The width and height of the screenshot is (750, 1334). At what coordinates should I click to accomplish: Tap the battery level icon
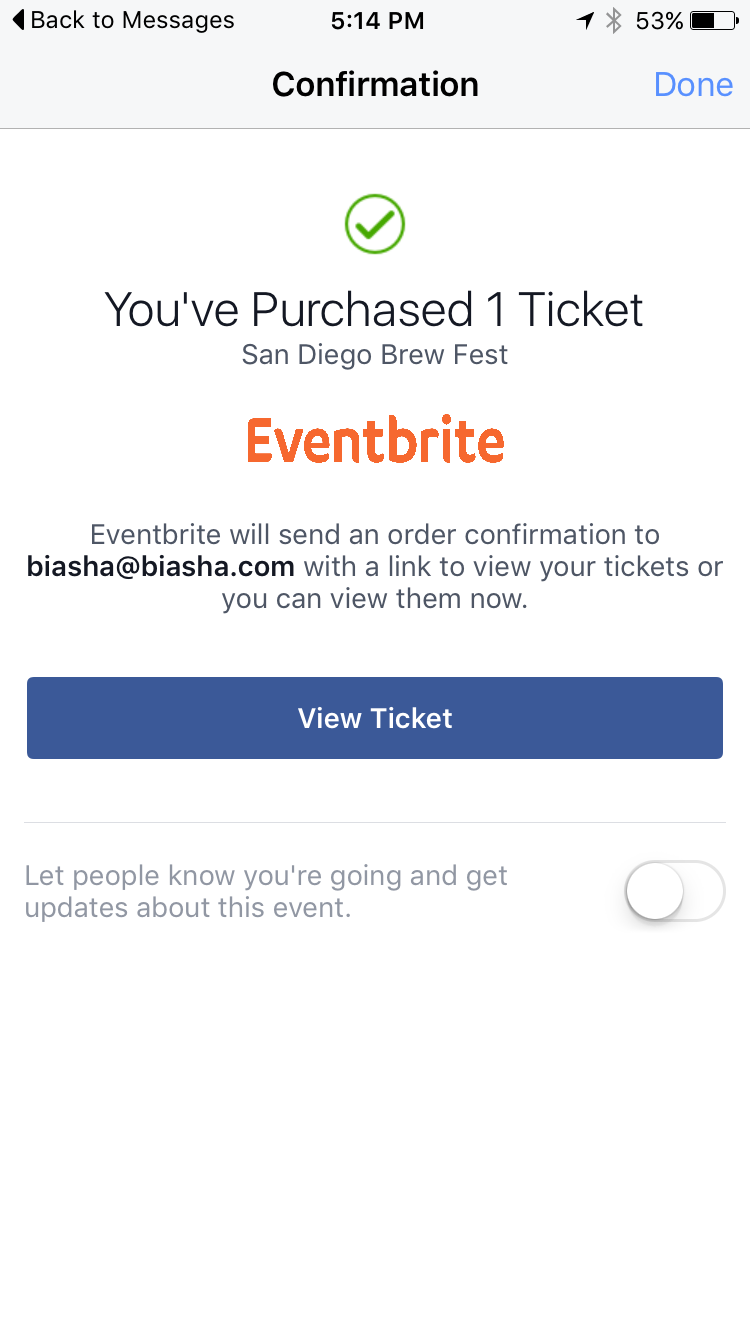pos(714,20)
